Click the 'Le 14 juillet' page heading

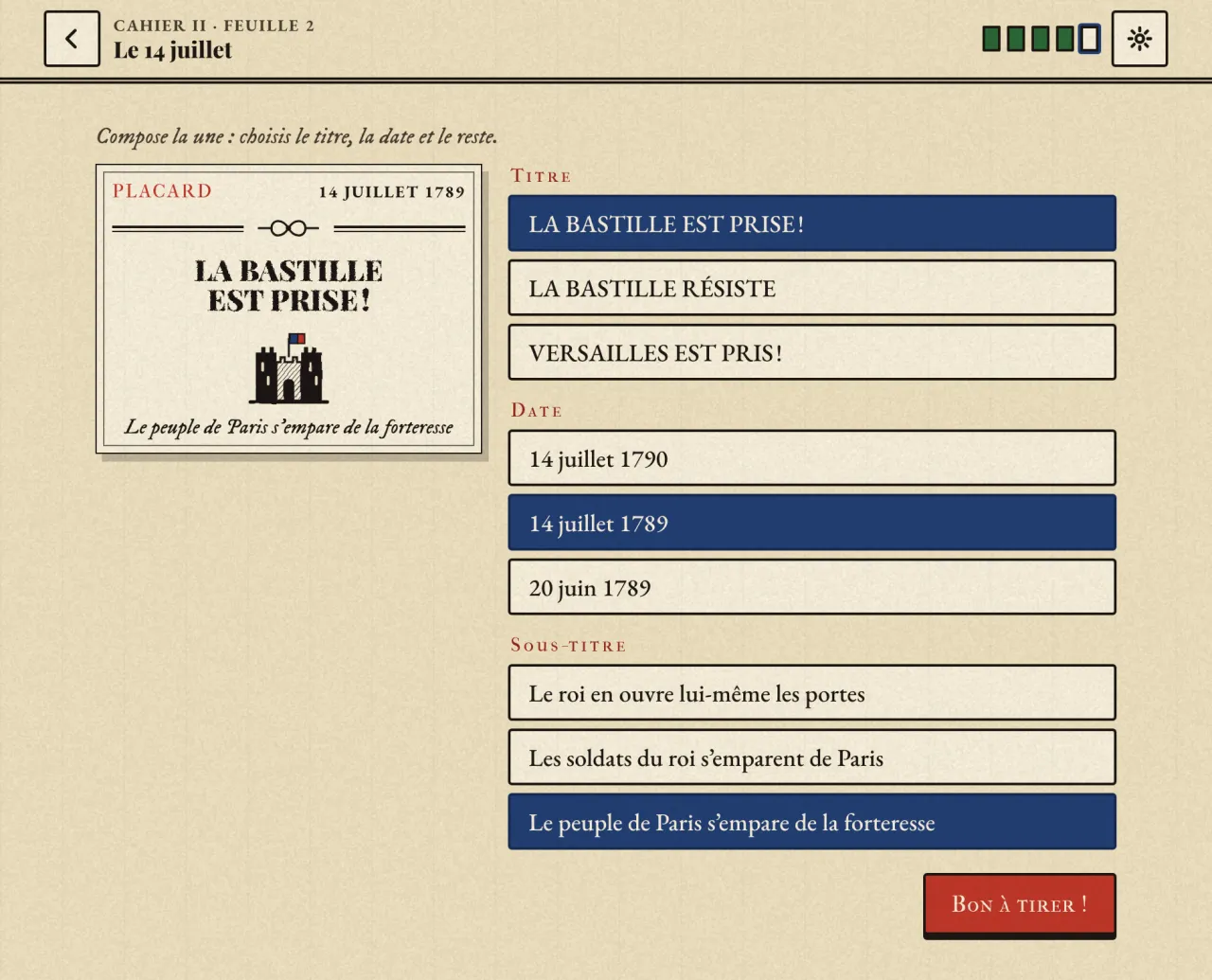(x=172, y=51)
